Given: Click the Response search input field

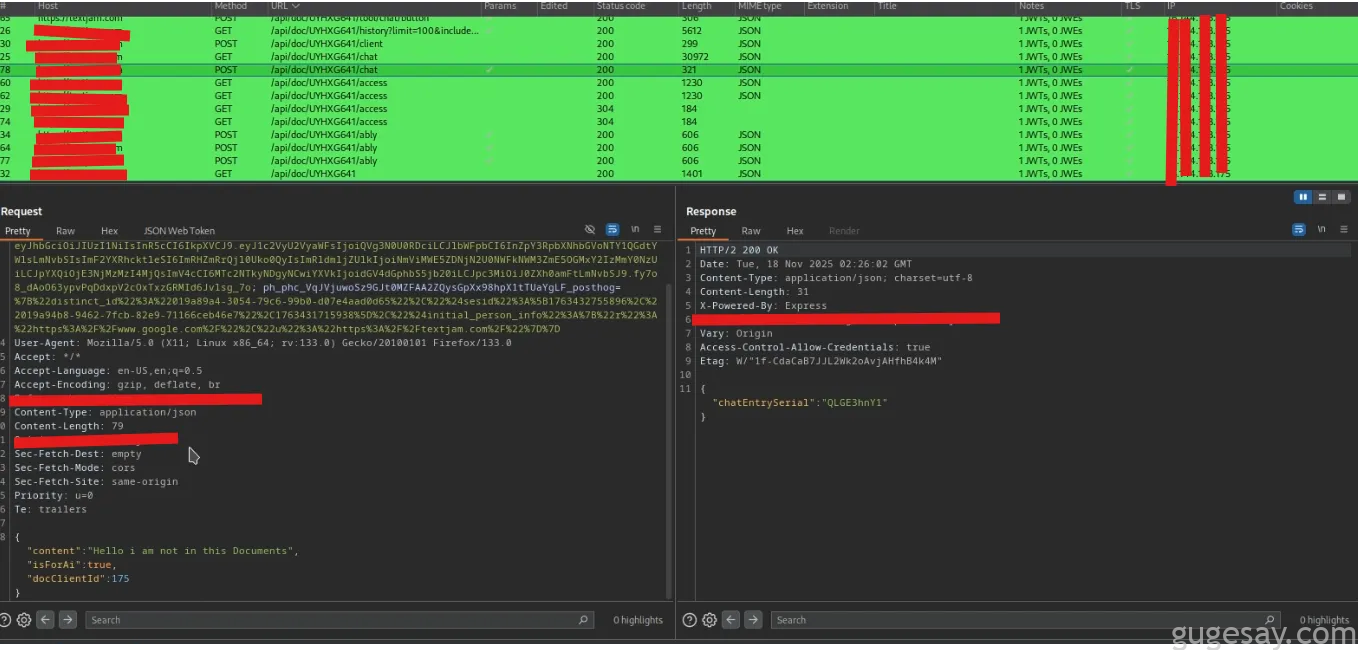Looking at the screenshot, I should (1020, 620).
